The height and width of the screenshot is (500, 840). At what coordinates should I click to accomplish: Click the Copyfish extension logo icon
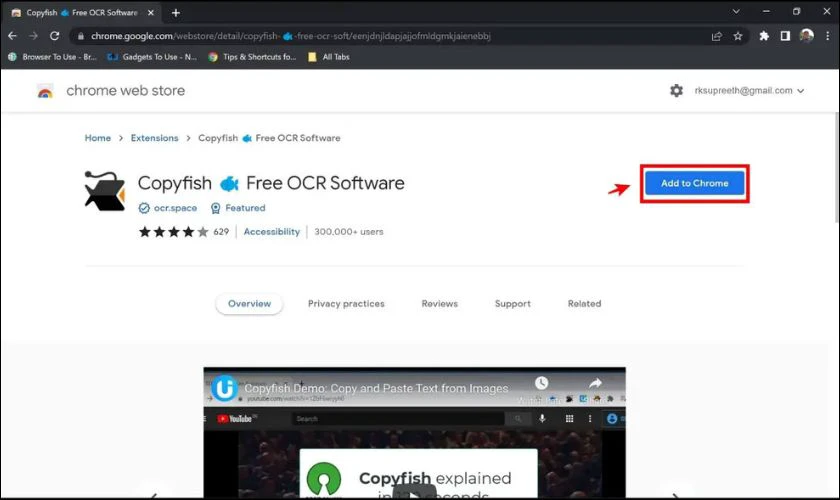click(x=104, y=191)
